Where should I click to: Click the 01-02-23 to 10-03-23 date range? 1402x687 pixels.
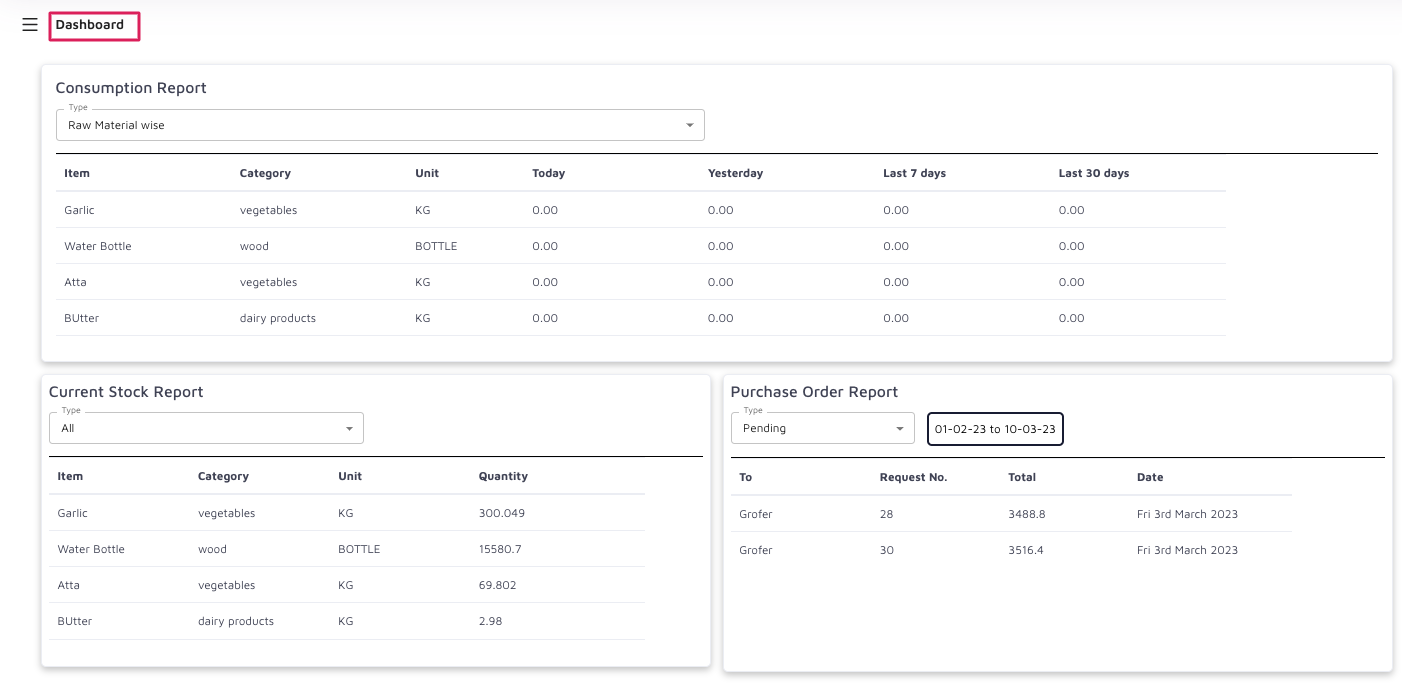(995, 428)
